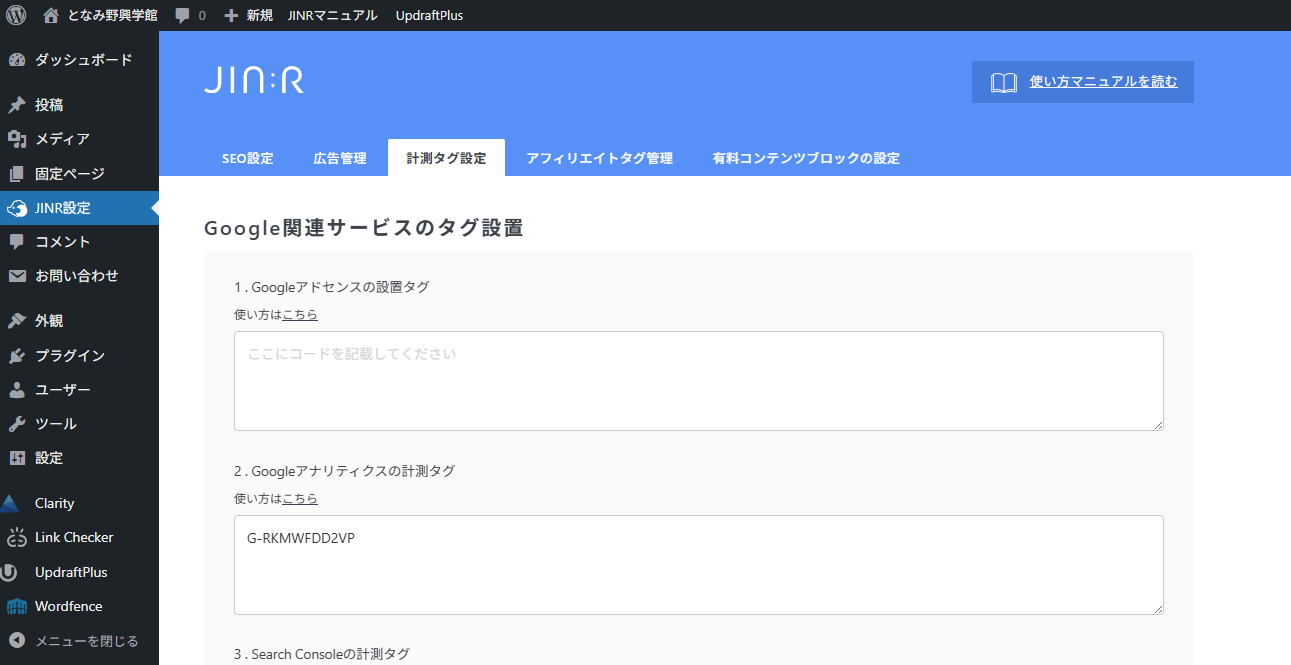Open Wordfence from the sidebar
Screen dimensions: 1291x665
click(x=68, y=606)
